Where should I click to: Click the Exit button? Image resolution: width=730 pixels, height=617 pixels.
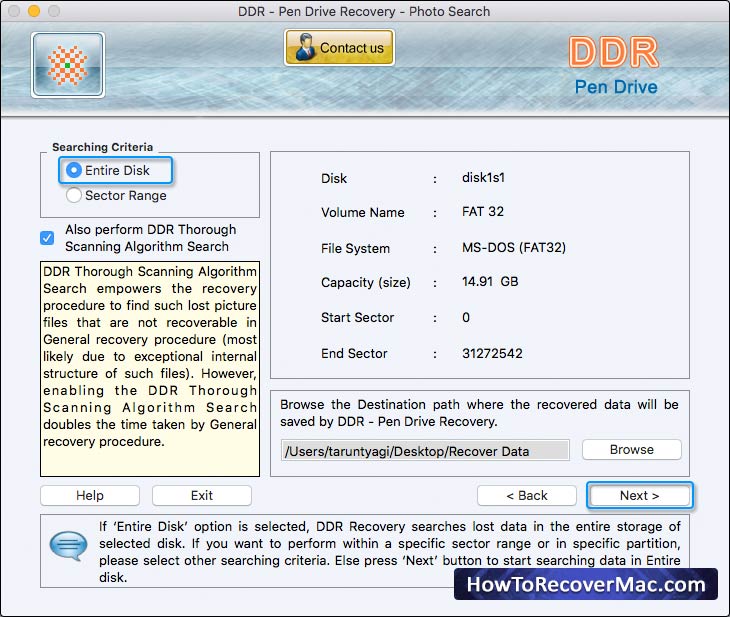[x=202, y=495]
